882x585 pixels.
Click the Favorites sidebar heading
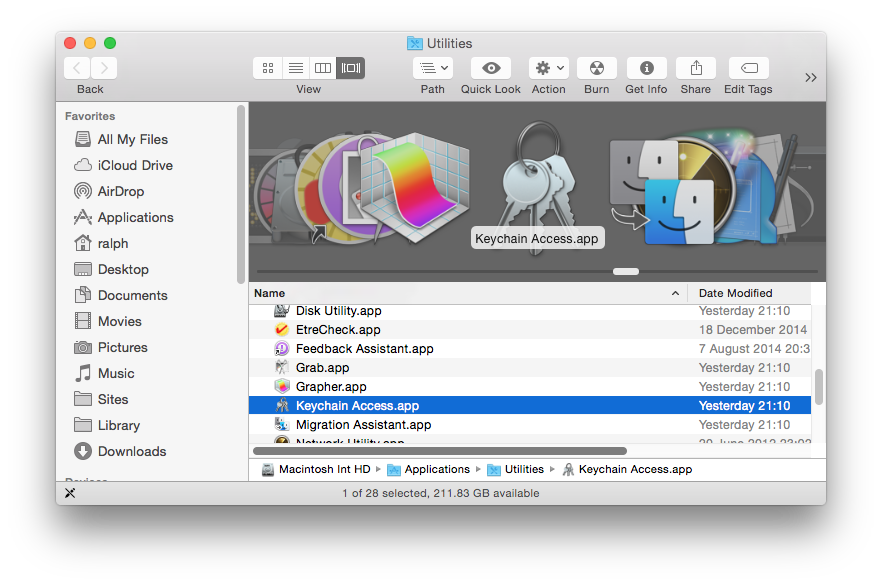[x=90, y=116]
